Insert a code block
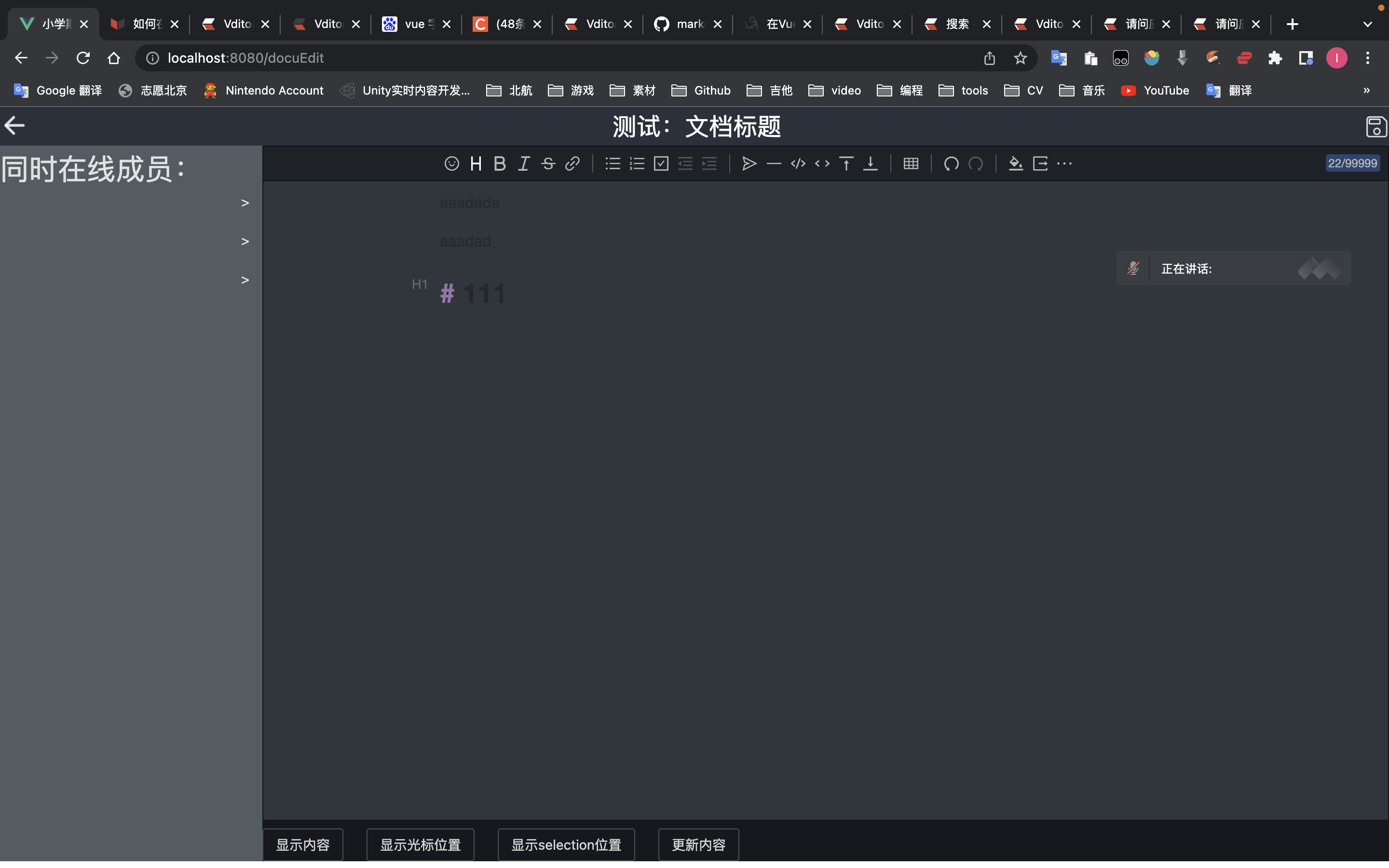This screenshot has height=868, width=1389. 797,163
